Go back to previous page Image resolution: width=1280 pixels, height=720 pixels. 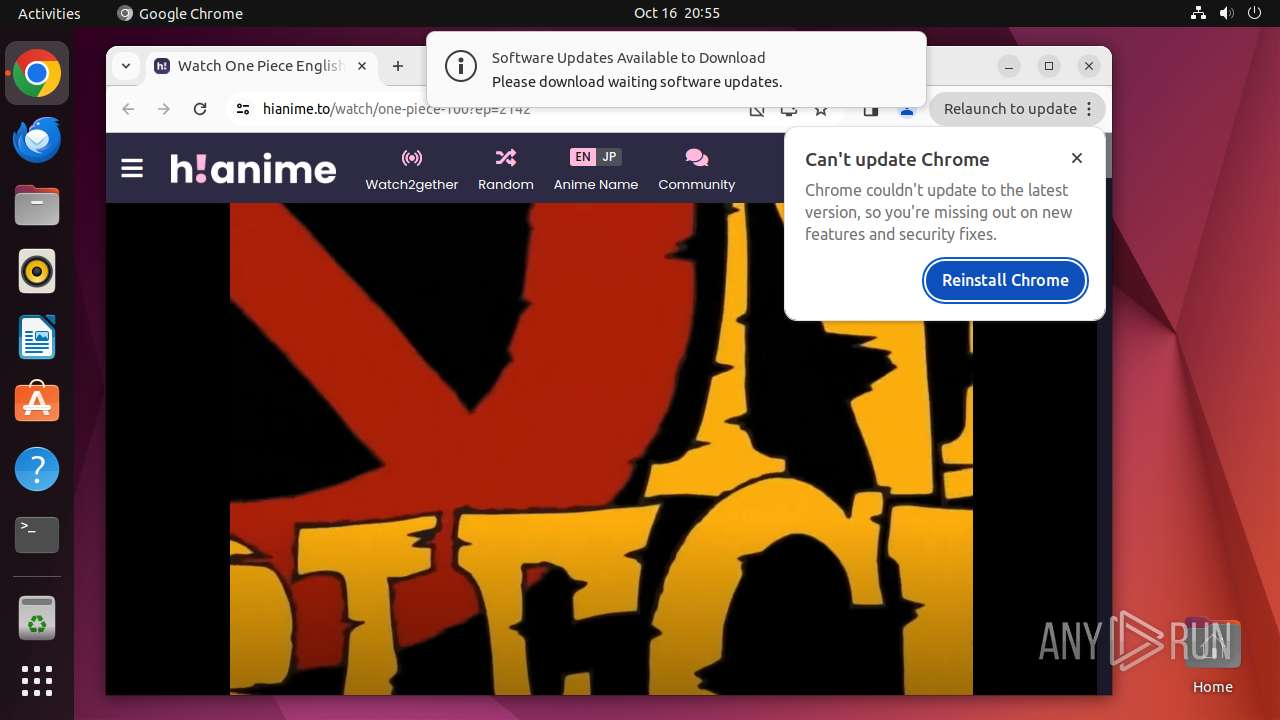pos(128,109)
